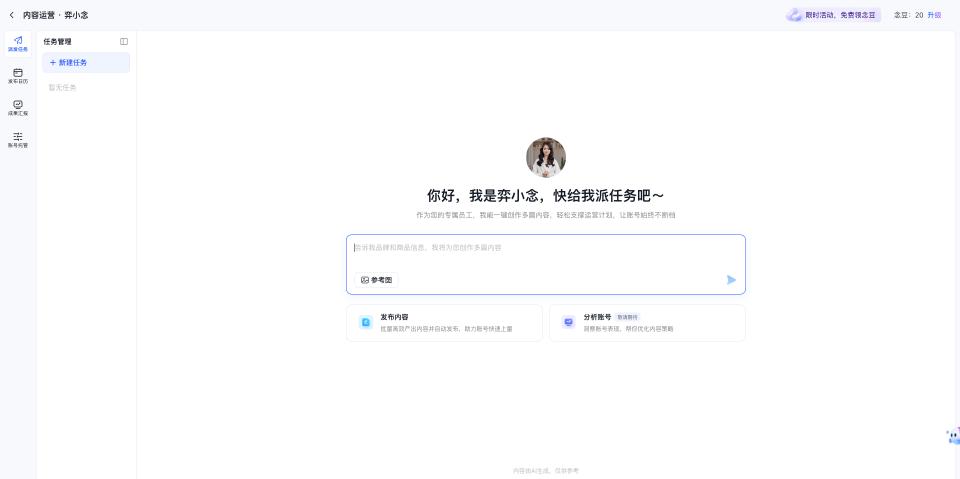Click the purple 分析账号 monitor icon
The width and height of the screenshot is (960, 479).
pos(568,322)
